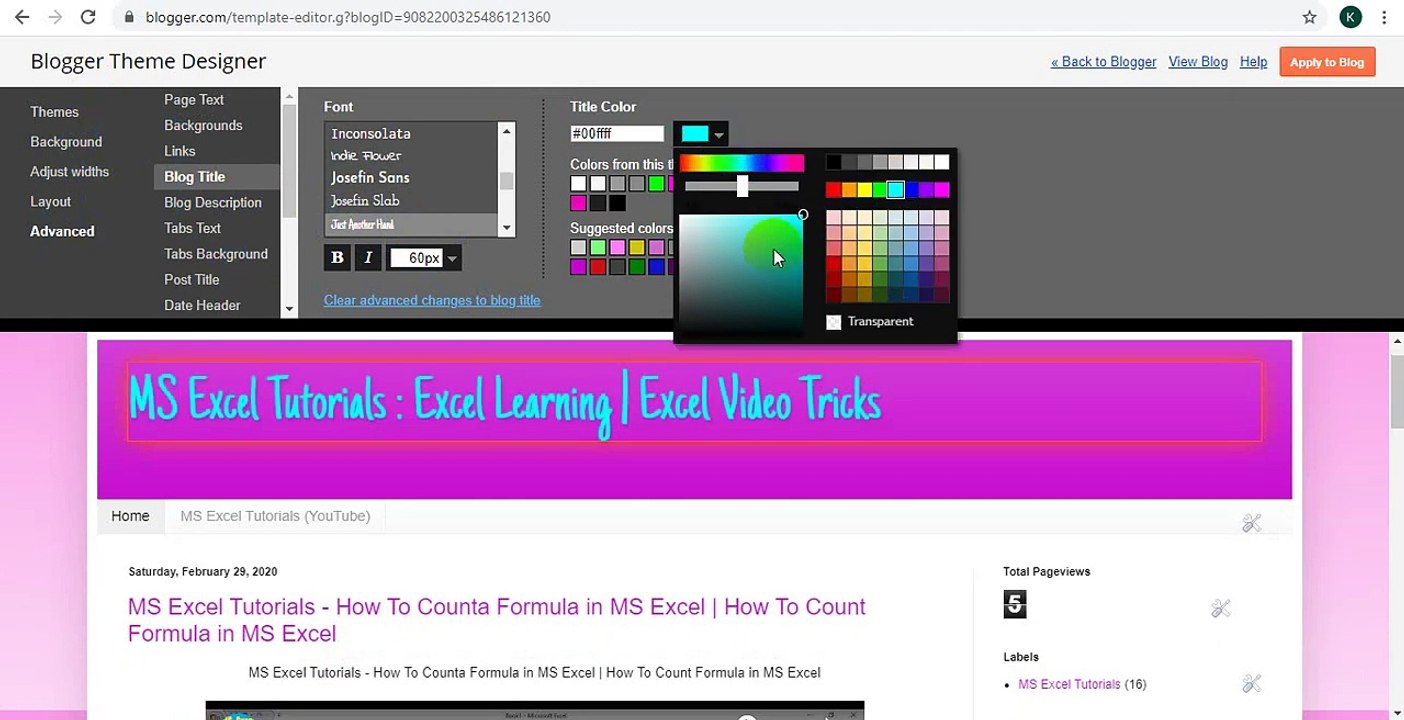Image resolution: width=1404 pixels, height=720 pixels.
Task: Pick the red swatch in bright row
Action: [x=833, y=190]
